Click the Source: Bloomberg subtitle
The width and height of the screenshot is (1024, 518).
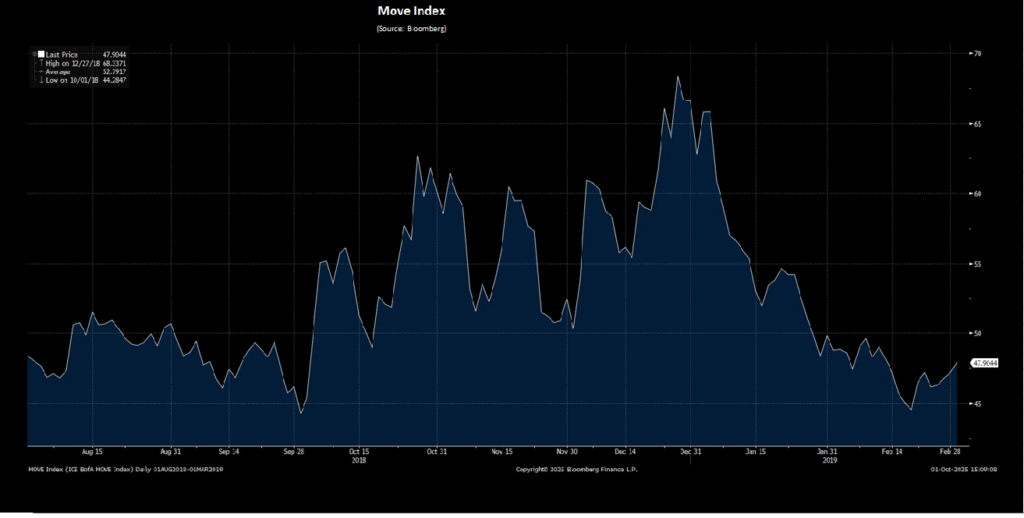coord(411,29)
